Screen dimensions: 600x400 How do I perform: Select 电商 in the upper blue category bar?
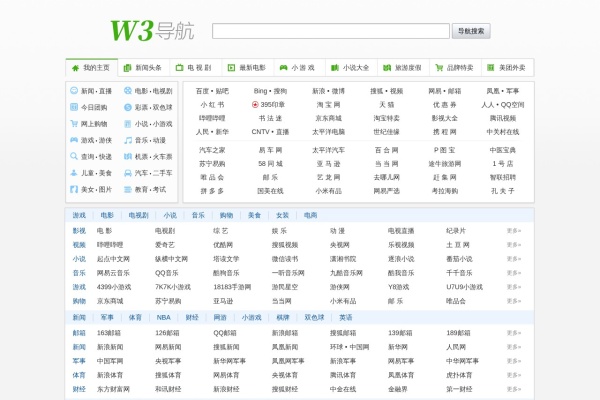tap(310, 215)
